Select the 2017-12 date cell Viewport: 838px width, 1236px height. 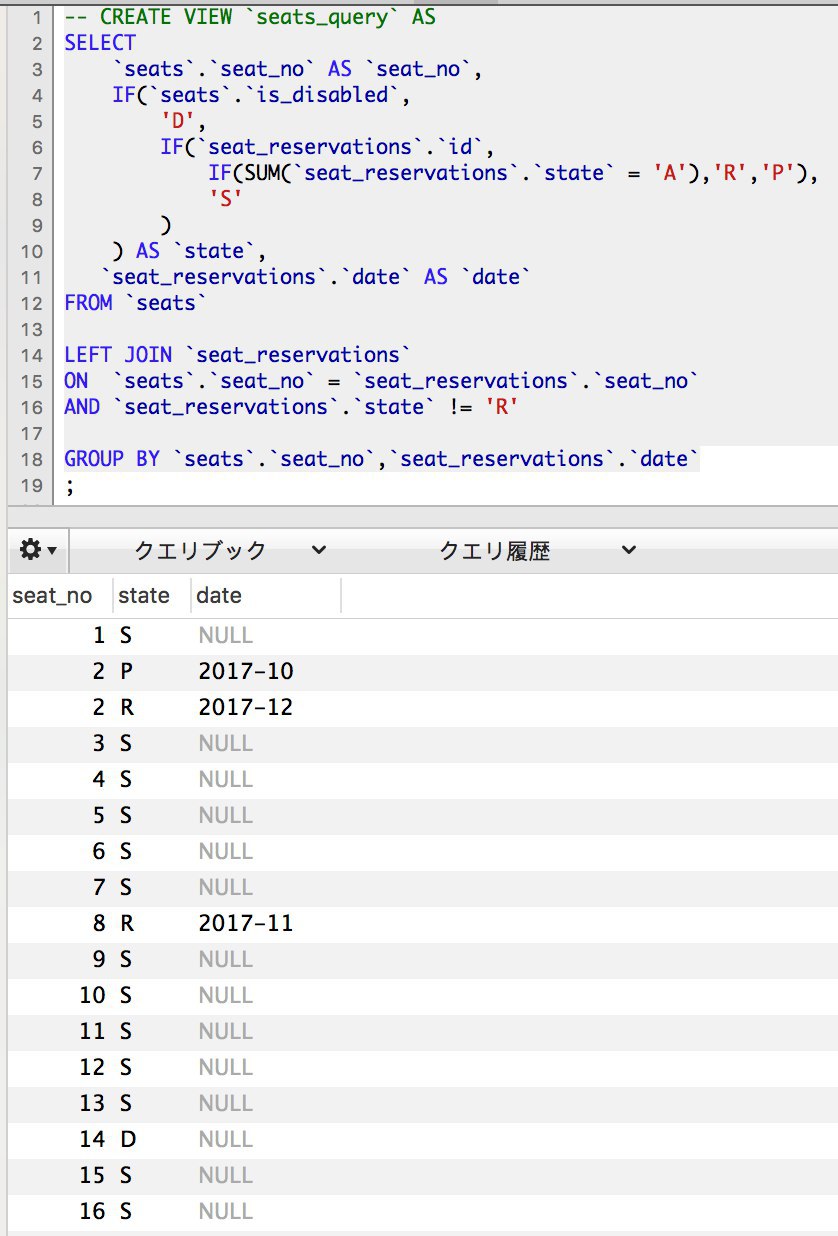point(246,708)
